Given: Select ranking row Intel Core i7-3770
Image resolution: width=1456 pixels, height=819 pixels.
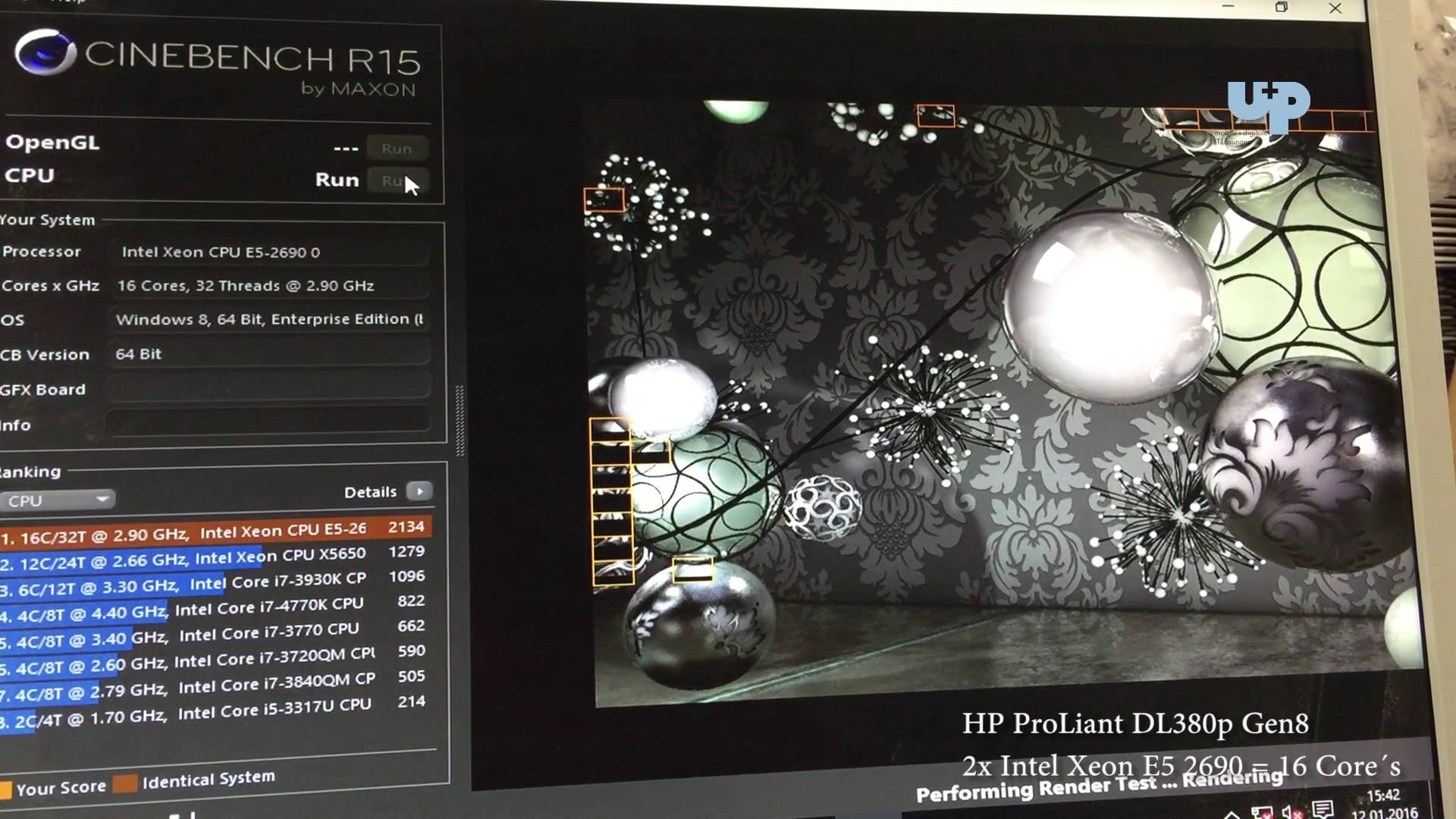Looking at the screenshot, I should [215, 634].
